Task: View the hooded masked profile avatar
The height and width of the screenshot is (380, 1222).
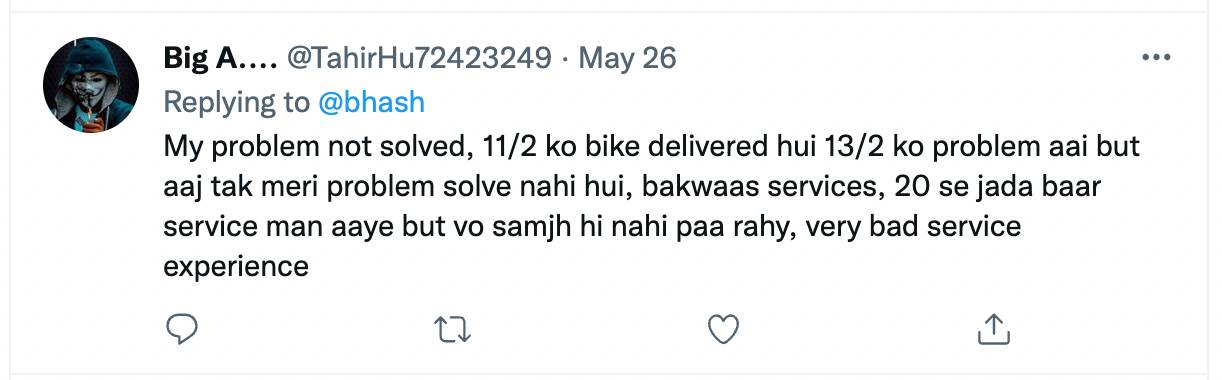Action: [x=90, y=87]
